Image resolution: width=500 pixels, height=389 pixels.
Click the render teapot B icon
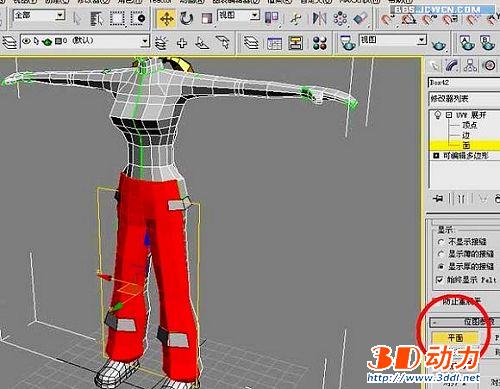click(x=487, y=43)
